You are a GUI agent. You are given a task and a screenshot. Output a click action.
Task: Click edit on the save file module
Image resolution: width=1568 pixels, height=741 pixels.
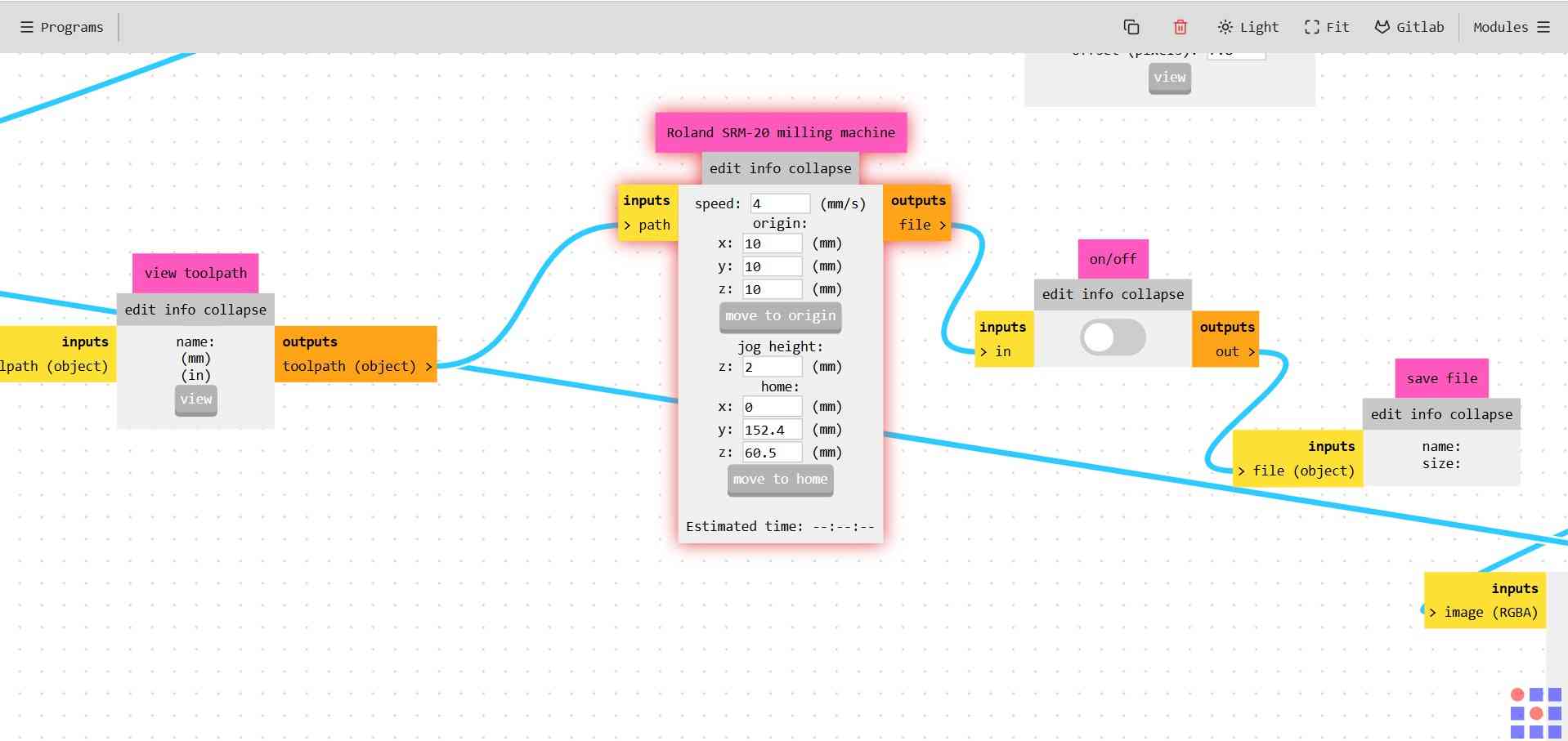click(1386, 414)
